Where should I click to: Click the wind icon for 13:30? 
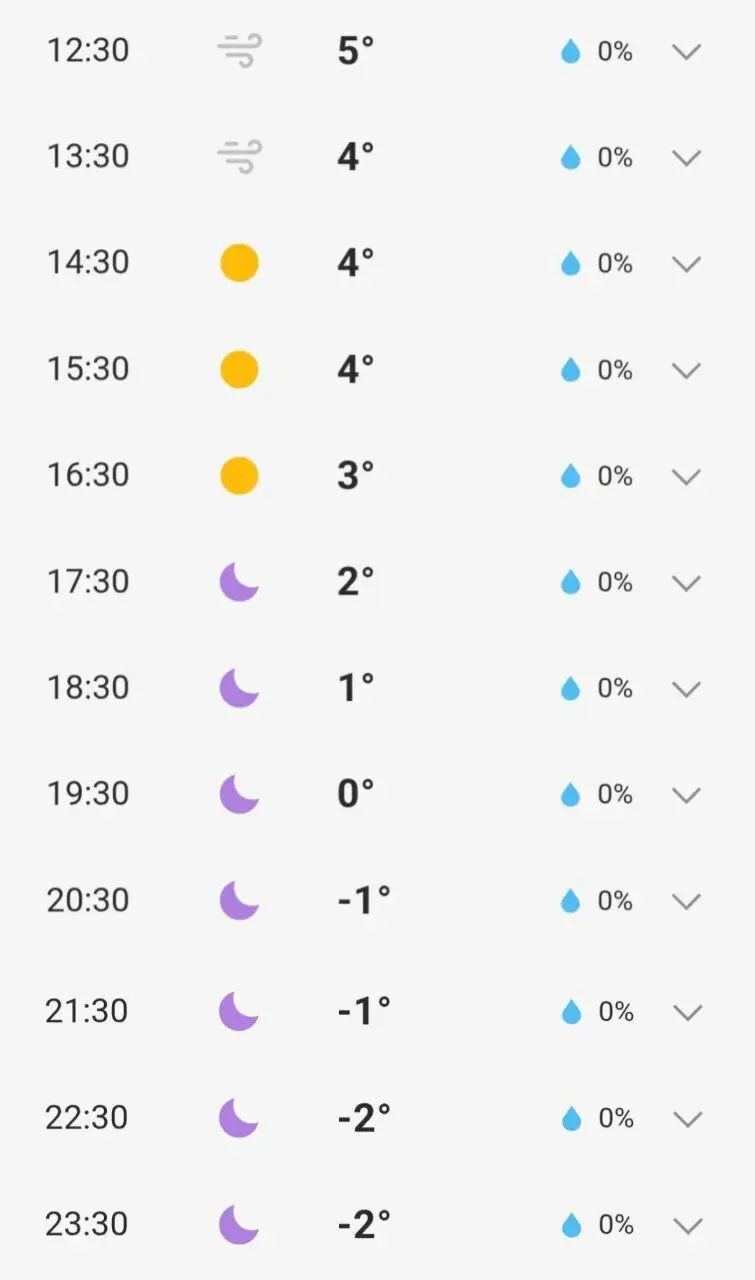coord(240,157)
